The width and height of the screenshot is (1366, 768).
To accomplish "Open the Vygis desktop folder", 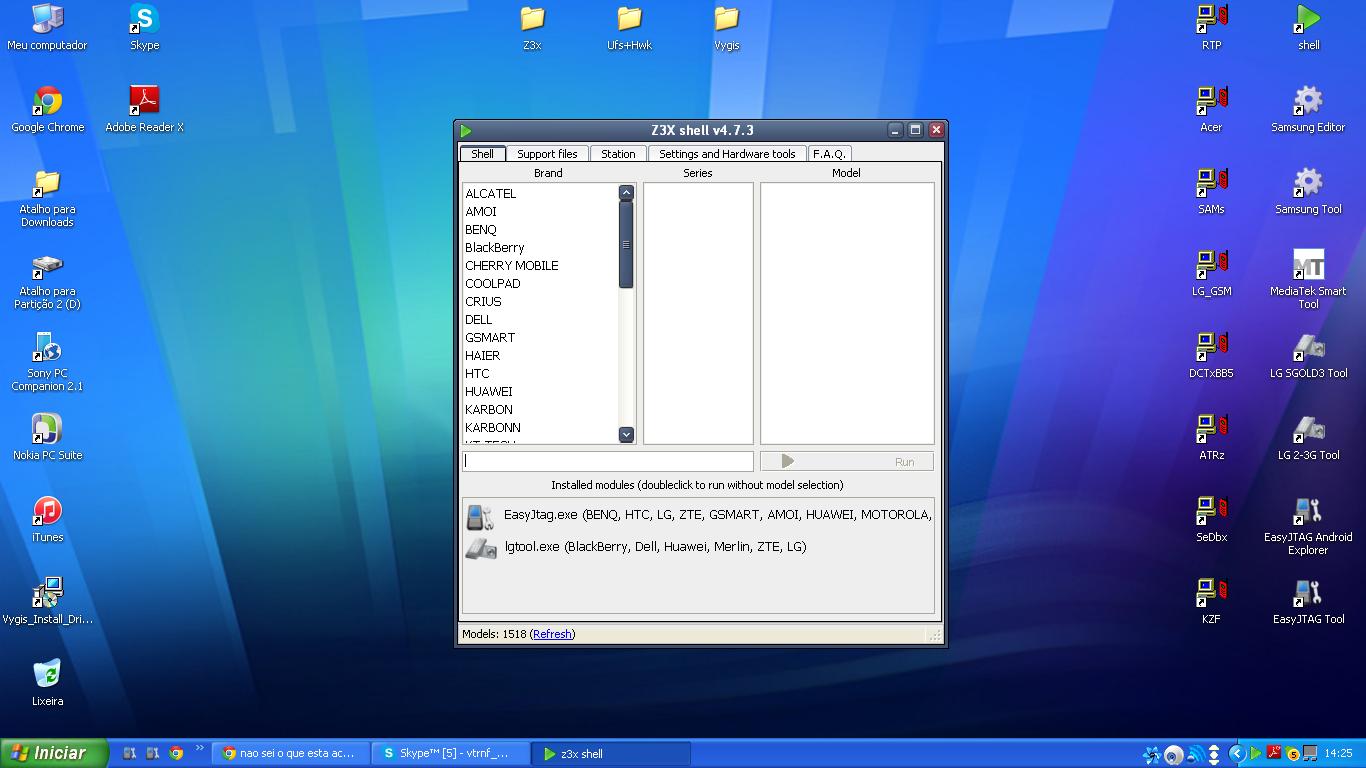I will (x=727, y=27).
